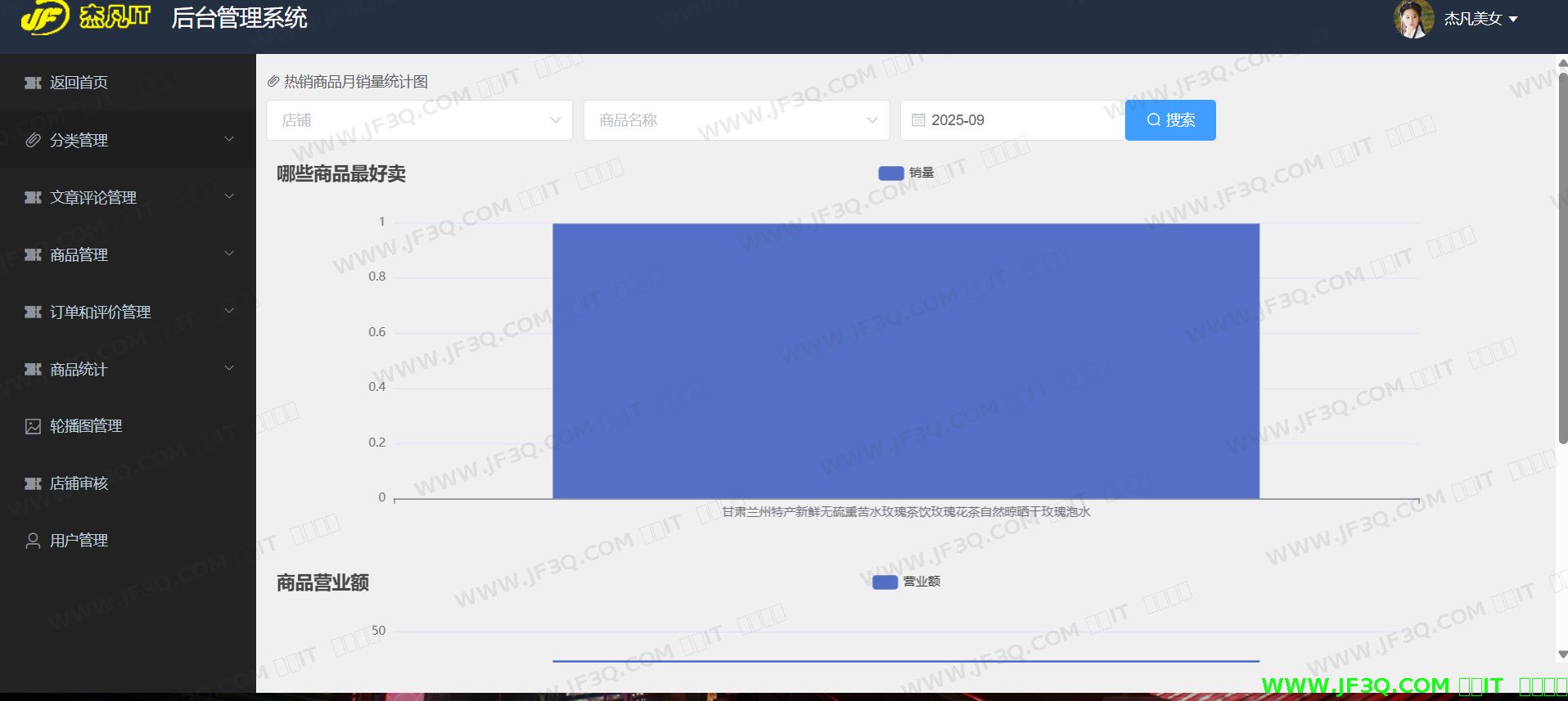The height and width of the screenshot is (701, 1568).
Task: Open the 店铺 dropdown selector
Action: point(418,120)
